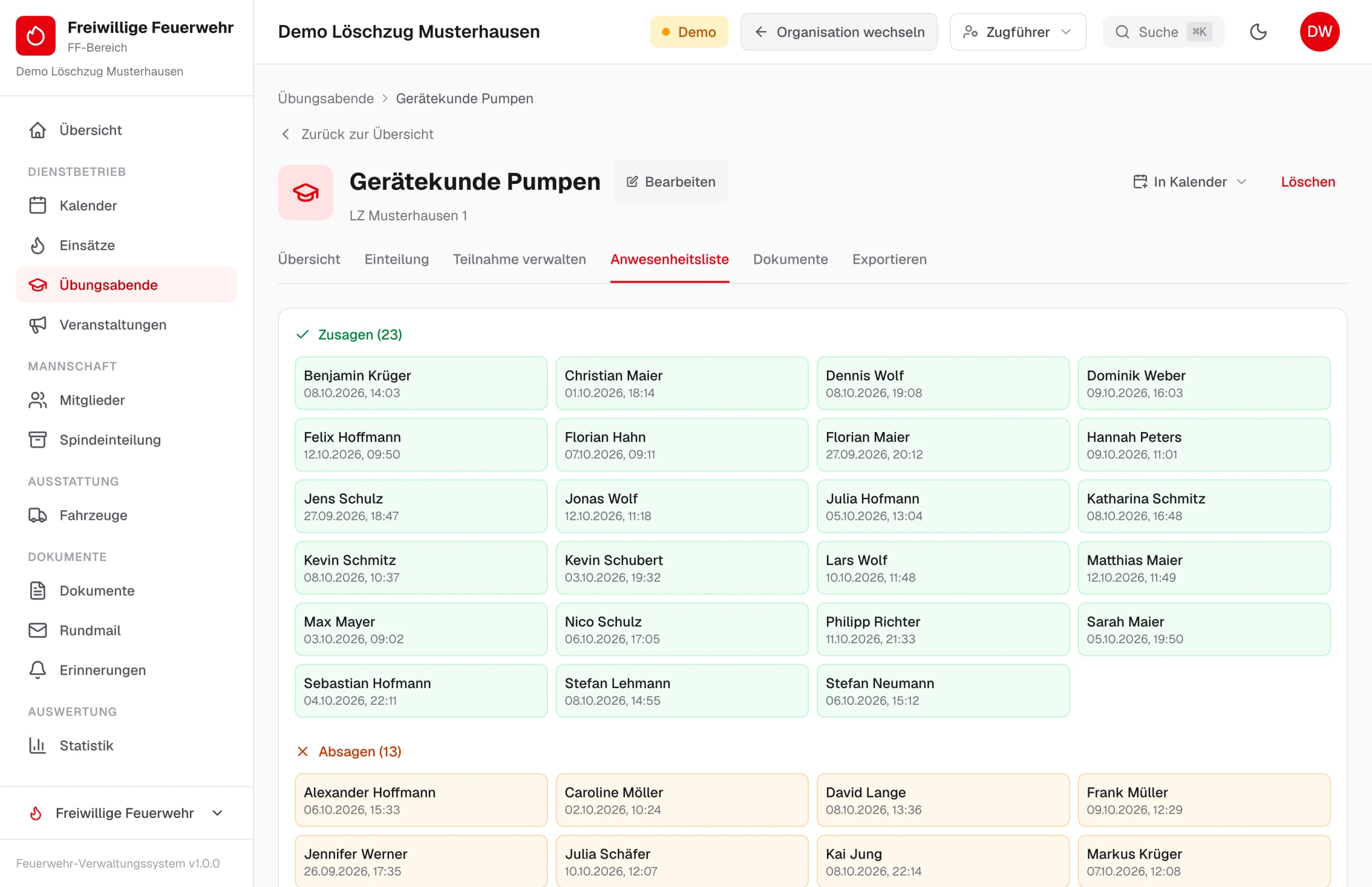Click the Spindeinteilung archive icon
Screen dimensions: 1372x887
click(x=38, y=440)
